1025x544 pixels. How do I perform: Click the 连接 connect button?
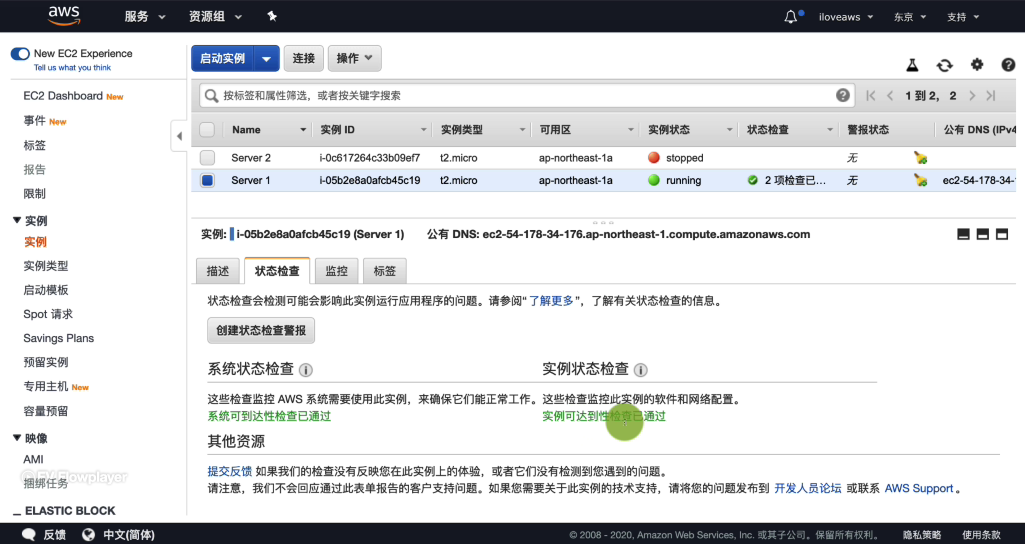coord(303,58)
